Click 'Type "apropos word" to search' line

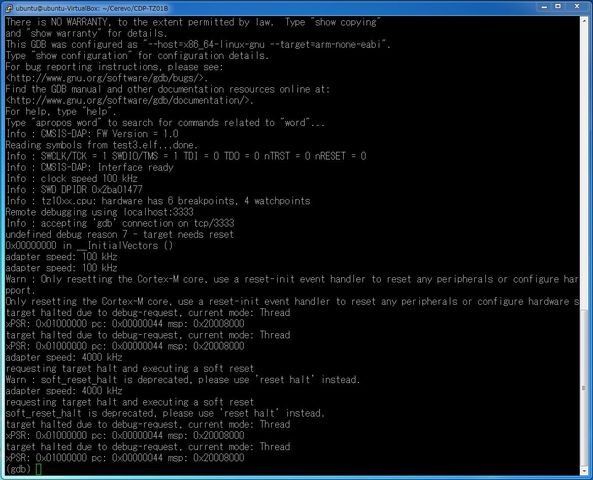click(x=165, y=123)
